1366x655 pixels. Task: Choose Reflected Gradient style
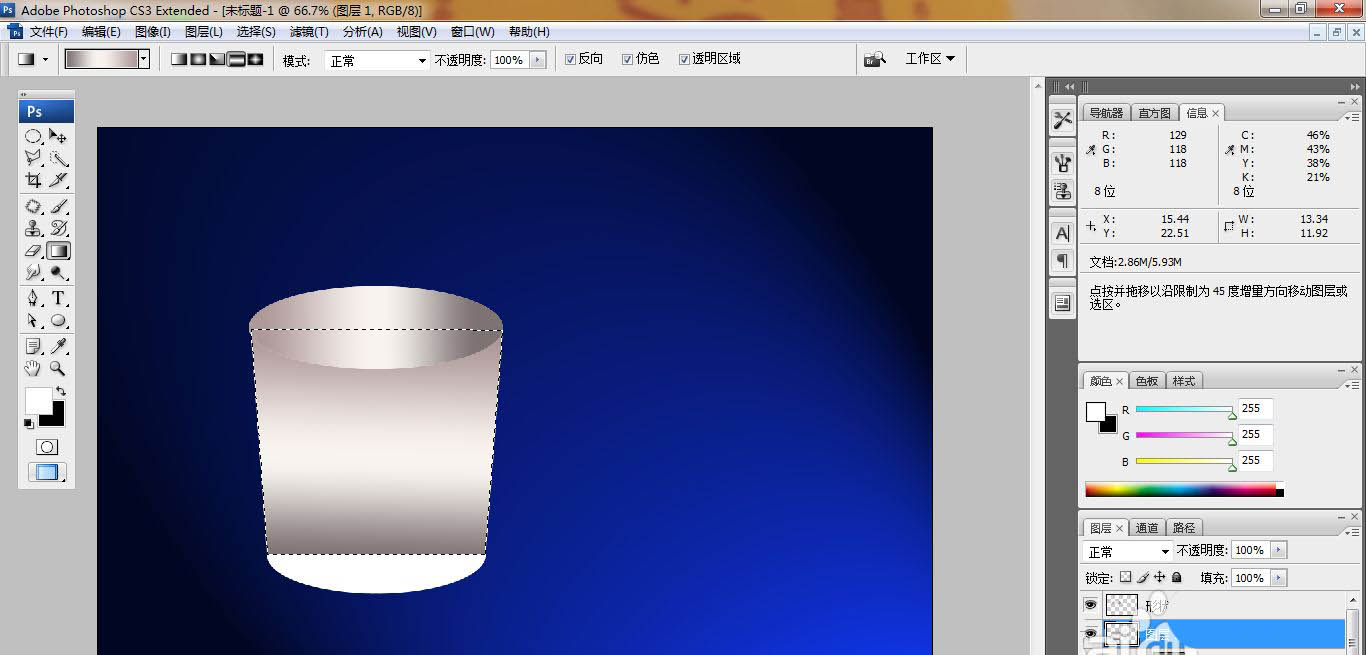click(236, 59)
